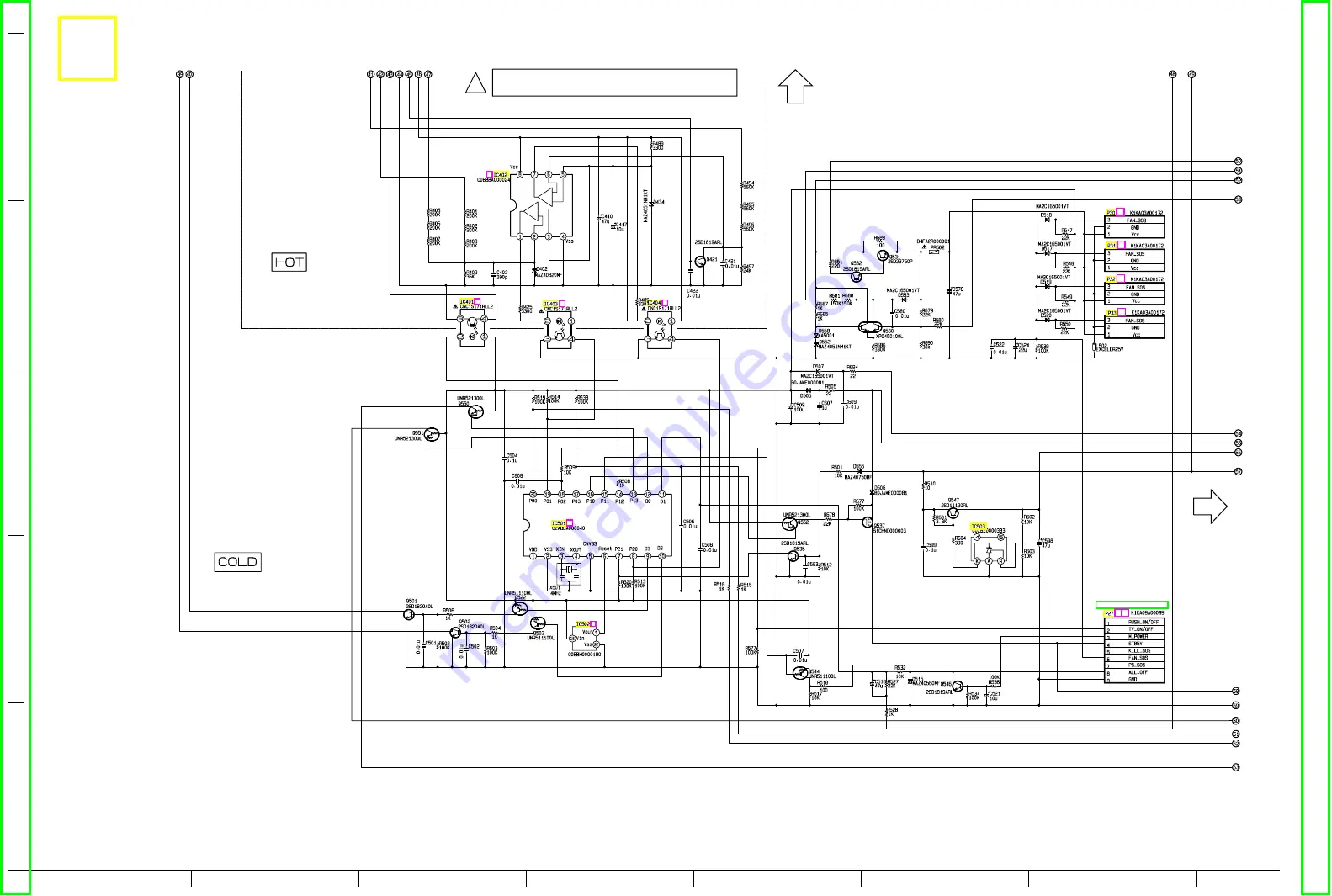Click the right-pointing page navigation arrow
This screenshot has width=1332, height=896.
click(1210, 506)
